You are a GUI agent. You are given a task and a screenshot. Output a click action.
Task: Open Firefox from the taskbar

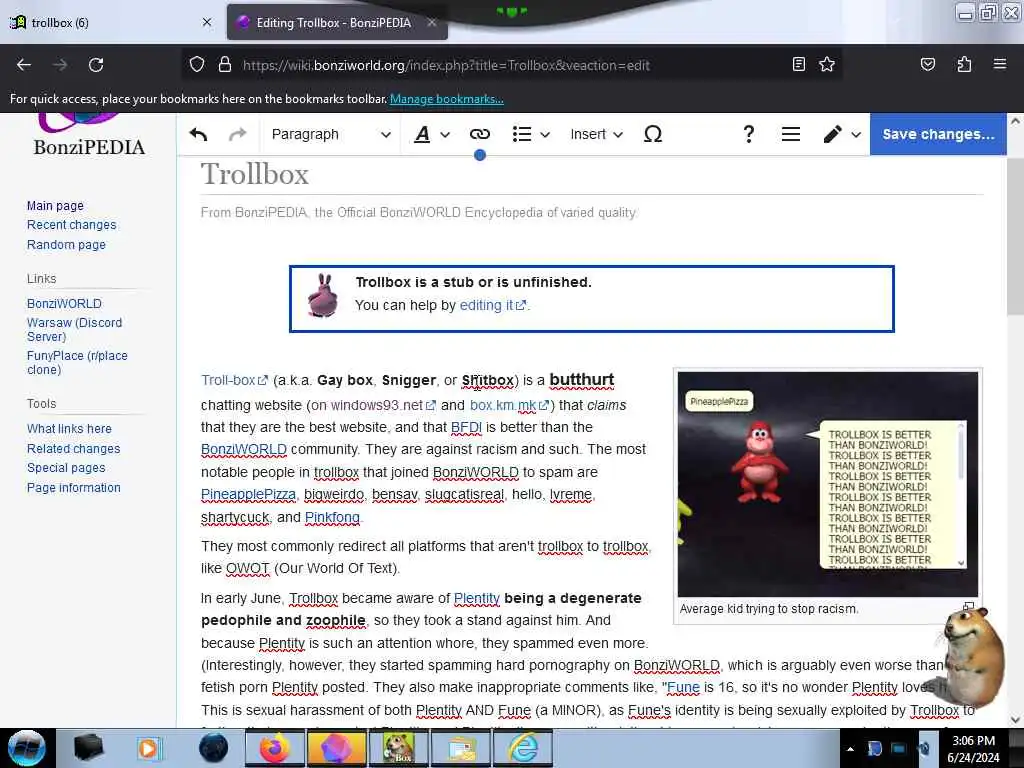[x=274, y=748]
